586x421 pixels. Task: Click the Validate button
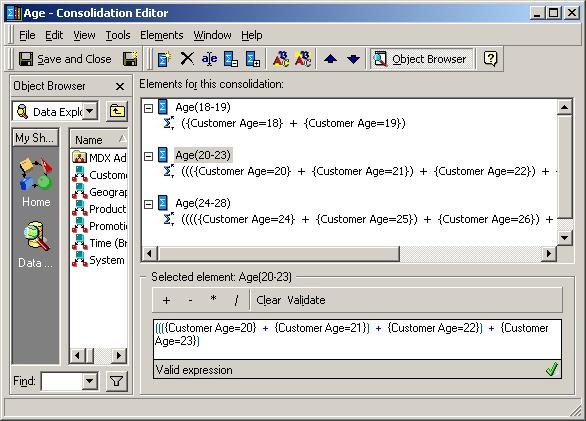tap(306, 300)
